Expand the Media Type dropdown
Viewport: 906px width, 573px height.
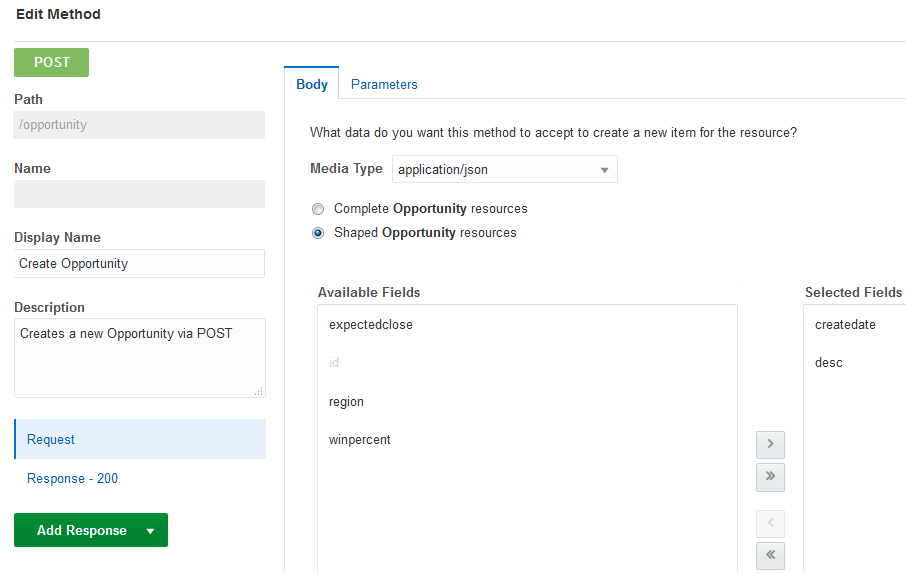coord(504,170)
